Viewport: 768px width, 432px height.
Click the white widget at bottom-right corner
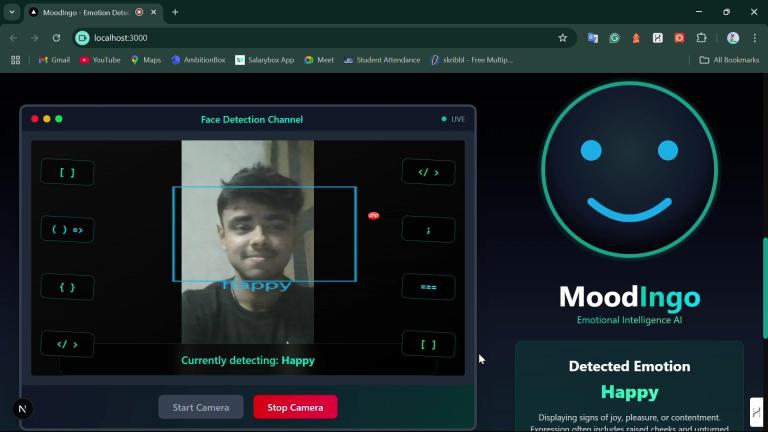pyautogui.click(x=756, y=412)
